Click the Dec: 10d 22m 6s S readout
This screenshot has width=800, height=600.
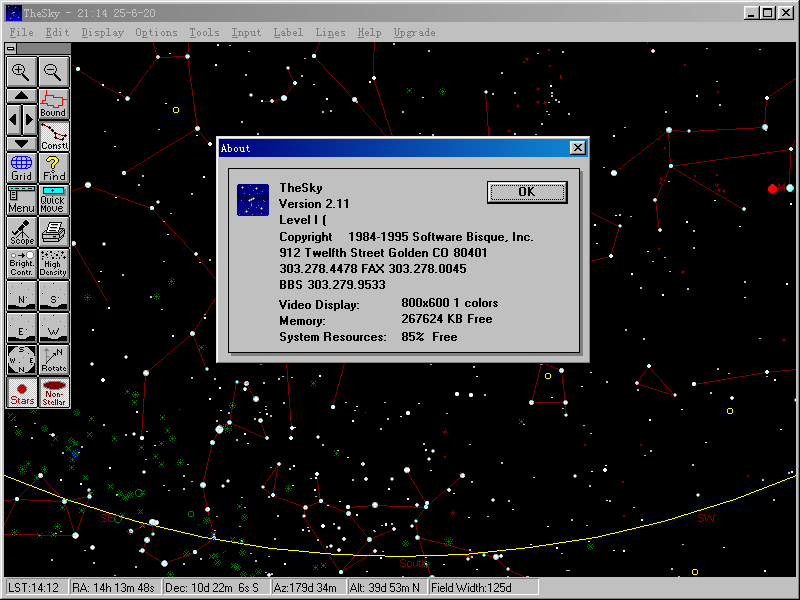point(216,588)
